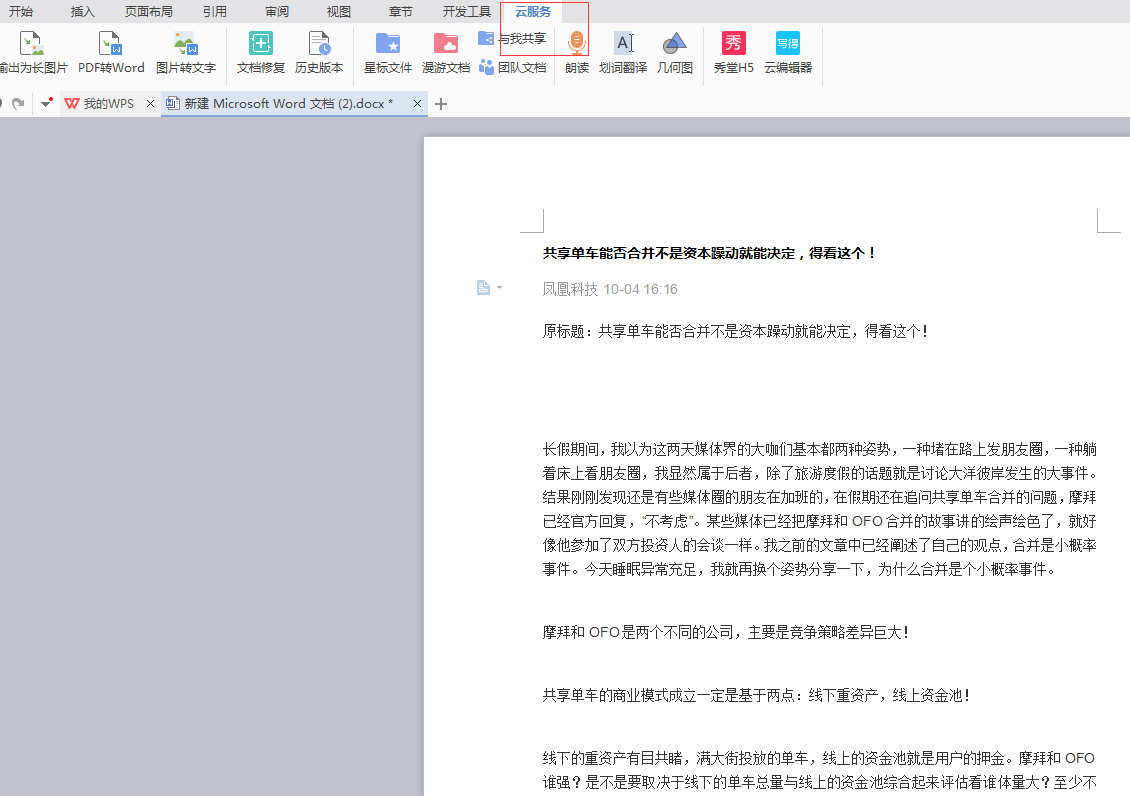Viewport: 1130px width, 796px height.
Task: Switch to the 页面布局 ribbon tab
Action: [148, 12]
